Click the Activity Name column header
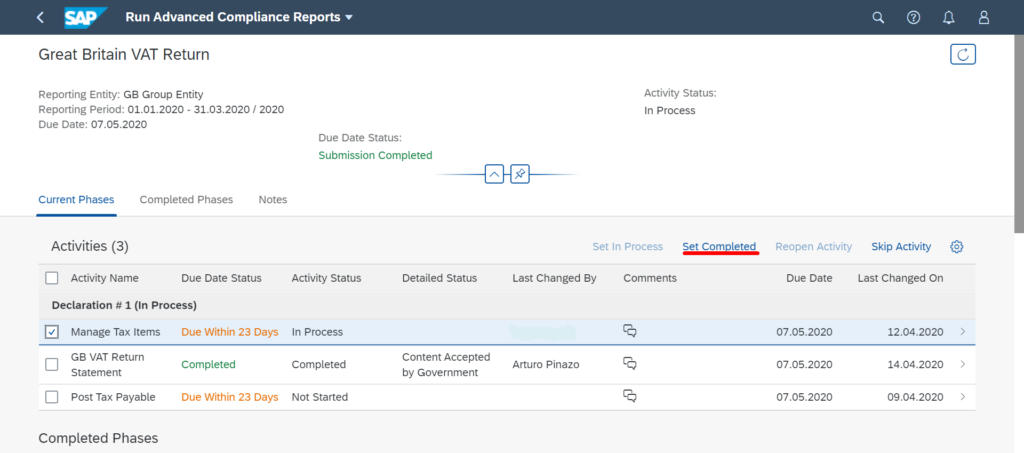The image size is (1024, 453). click(x=104, y=278)
